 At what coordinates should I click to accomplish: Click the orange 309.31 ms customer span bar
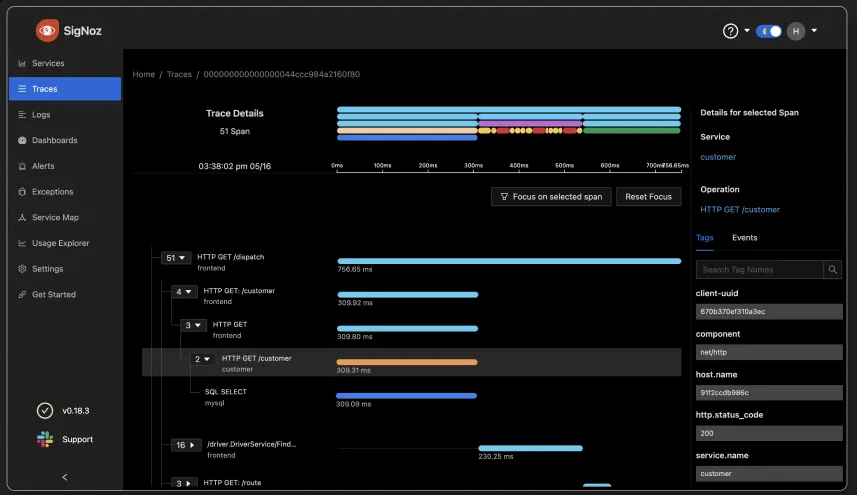coord(407,362)
